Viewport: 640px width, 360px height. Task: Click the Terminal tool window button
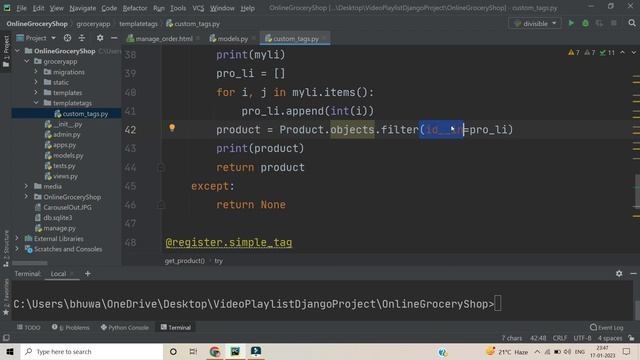point(176,327)
